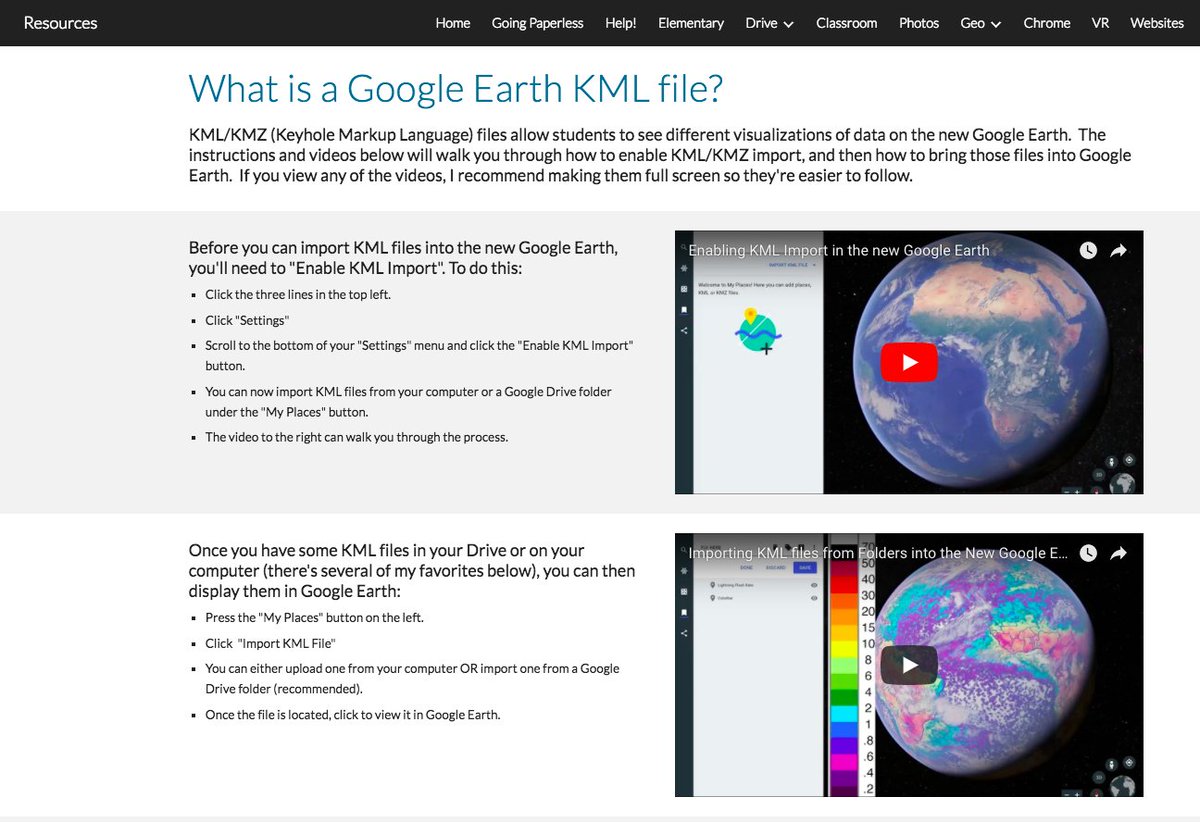The height and width of the screenshot is (822, 1200).
Task: Play the Importing KML files from Folders video
Action: coord(909,665)
